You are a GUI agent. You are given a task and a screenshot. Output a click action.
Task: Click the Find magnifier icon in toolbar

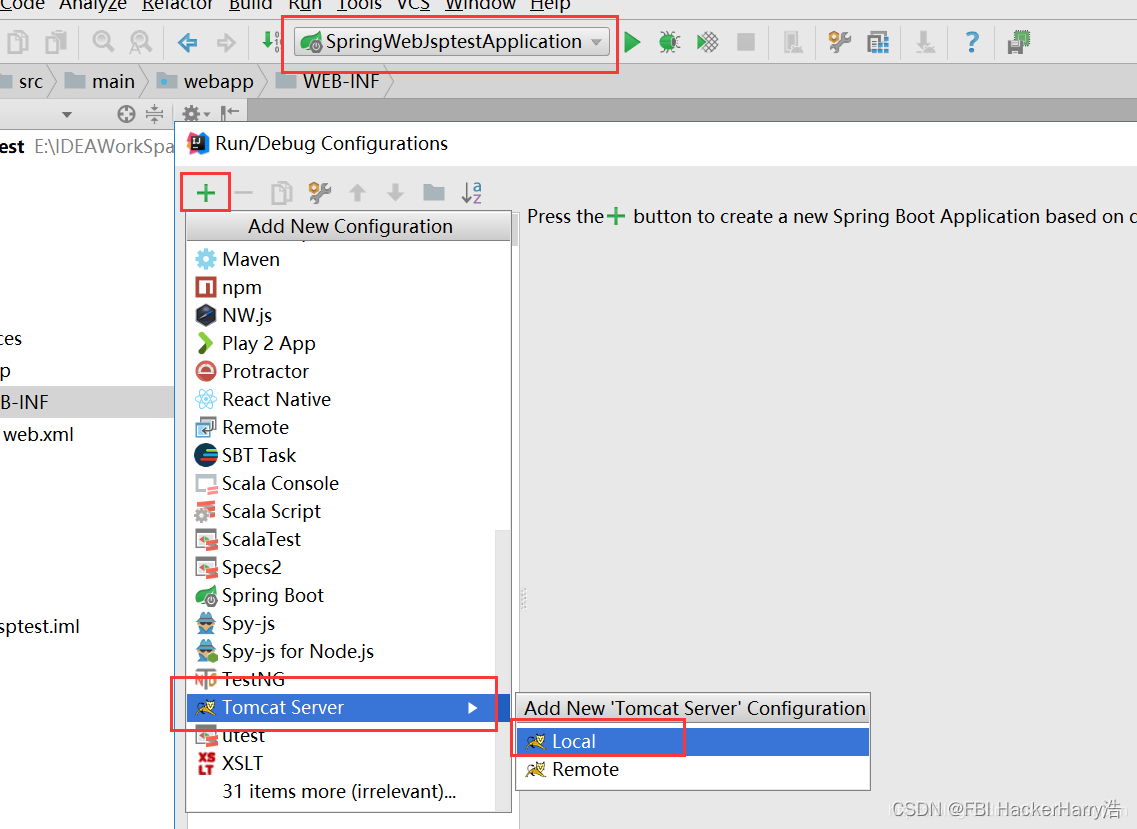[103, 42]
